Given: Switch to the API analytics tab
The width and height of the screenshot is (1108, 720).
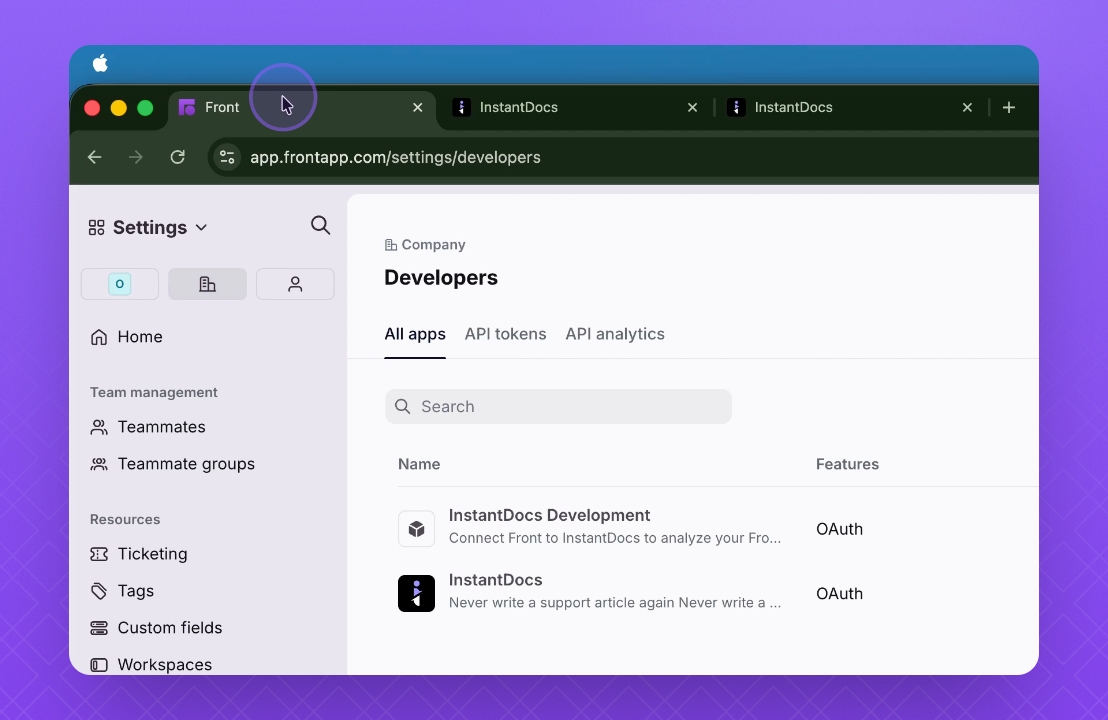Looking at the screenshot, I should tap(615, 334).
